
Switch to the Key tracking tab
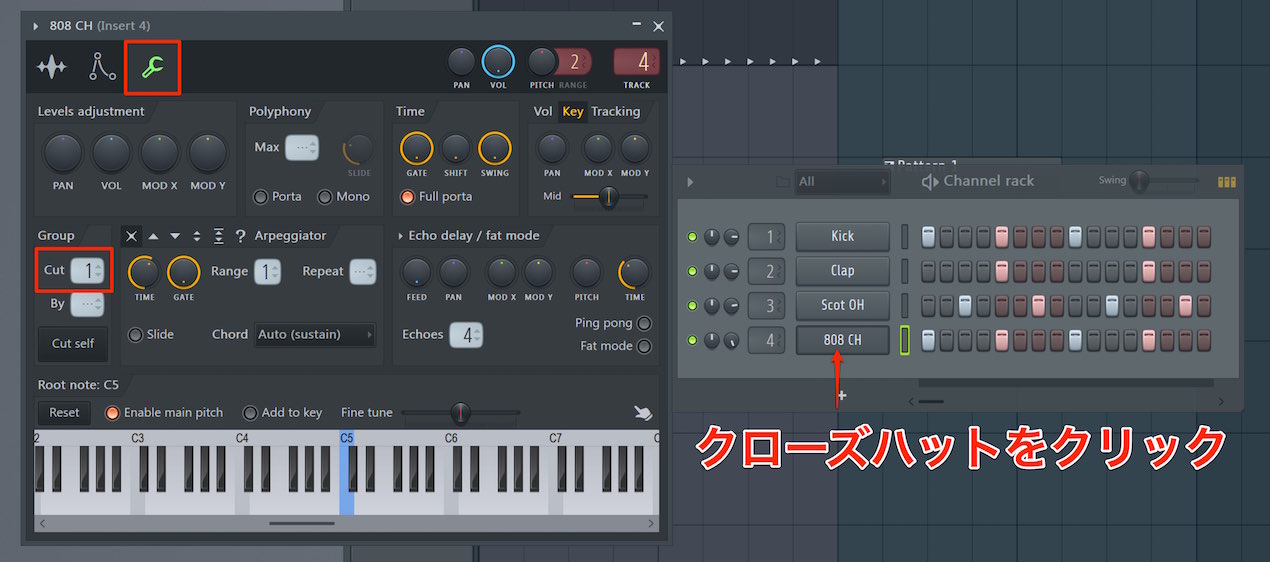click(x=573, y=111)
